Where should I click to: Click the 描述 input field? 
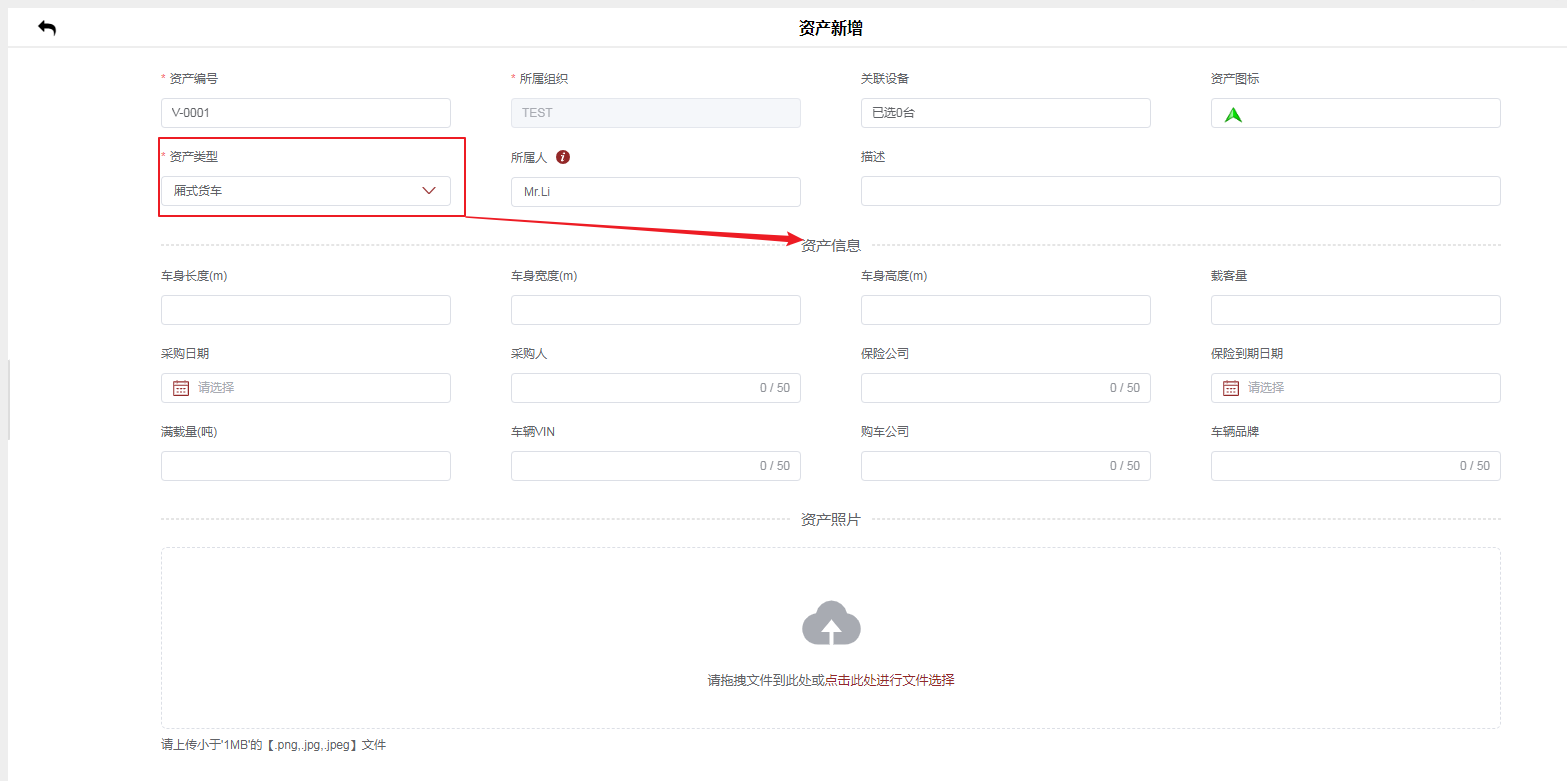pos(1180,191)
